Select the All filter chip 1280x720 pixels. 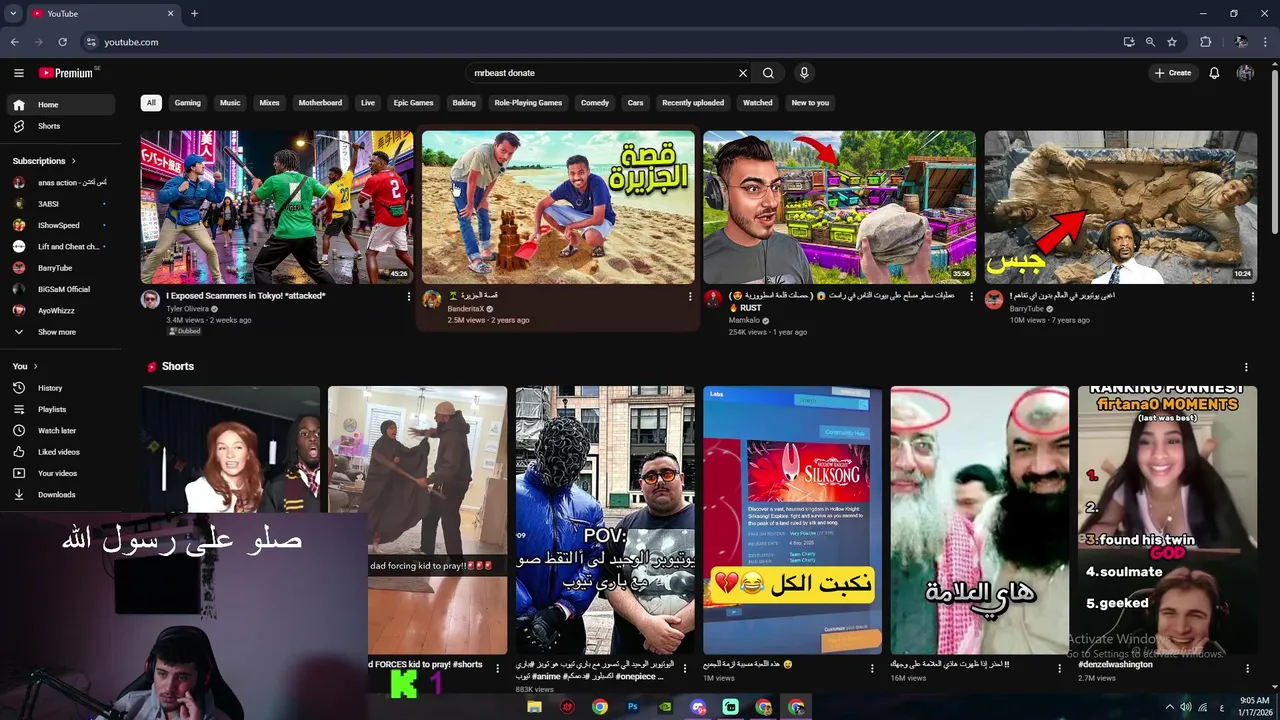coord(151,103)
